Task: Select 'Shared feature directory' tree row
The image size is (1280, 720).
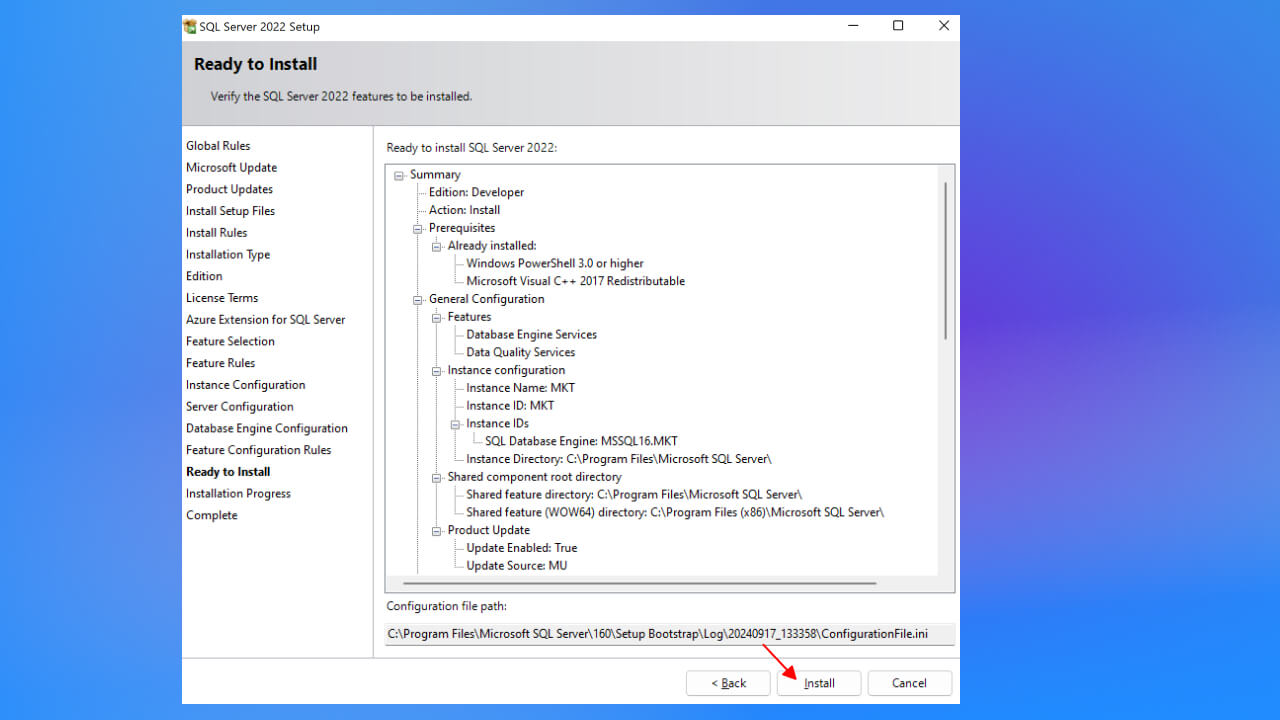Action: click(634, 495)
